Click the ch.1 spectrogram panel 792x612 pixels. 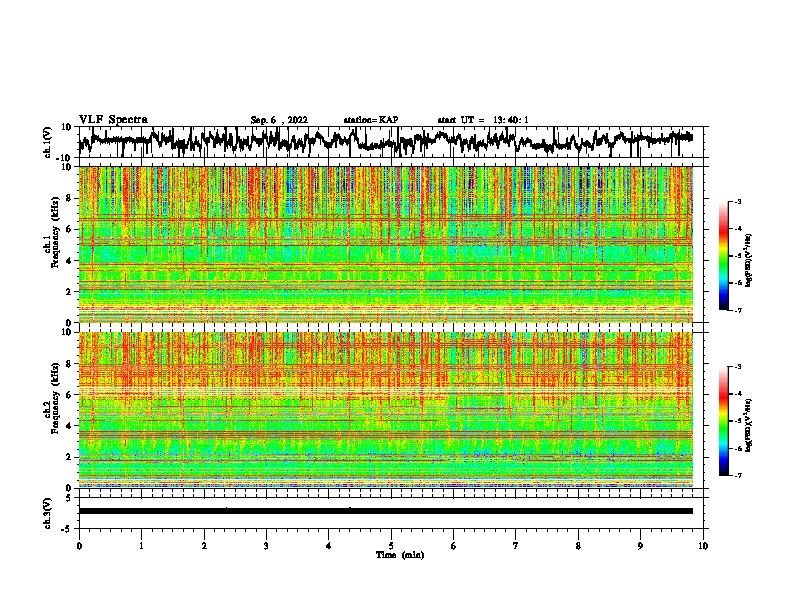point(385,244)
